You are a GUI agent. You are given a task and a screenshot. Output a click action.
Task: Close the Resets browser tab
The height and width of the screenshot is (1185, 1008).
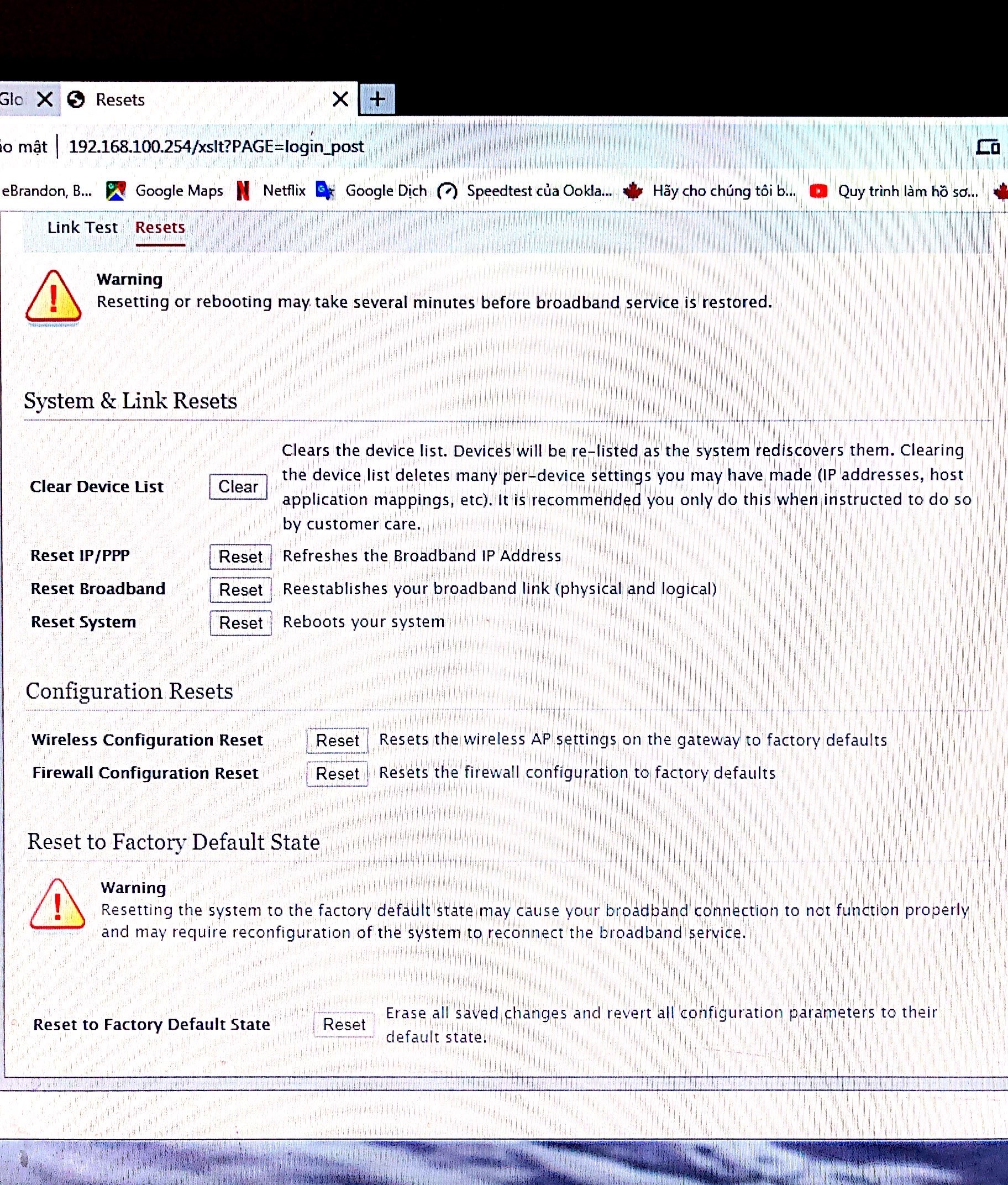[340, 99]
